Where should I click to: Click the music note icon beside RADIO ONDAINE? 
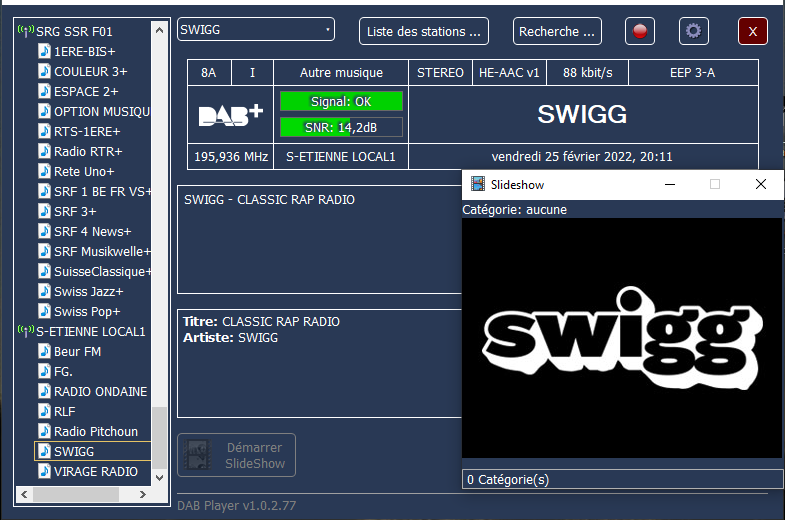point(45,391)
